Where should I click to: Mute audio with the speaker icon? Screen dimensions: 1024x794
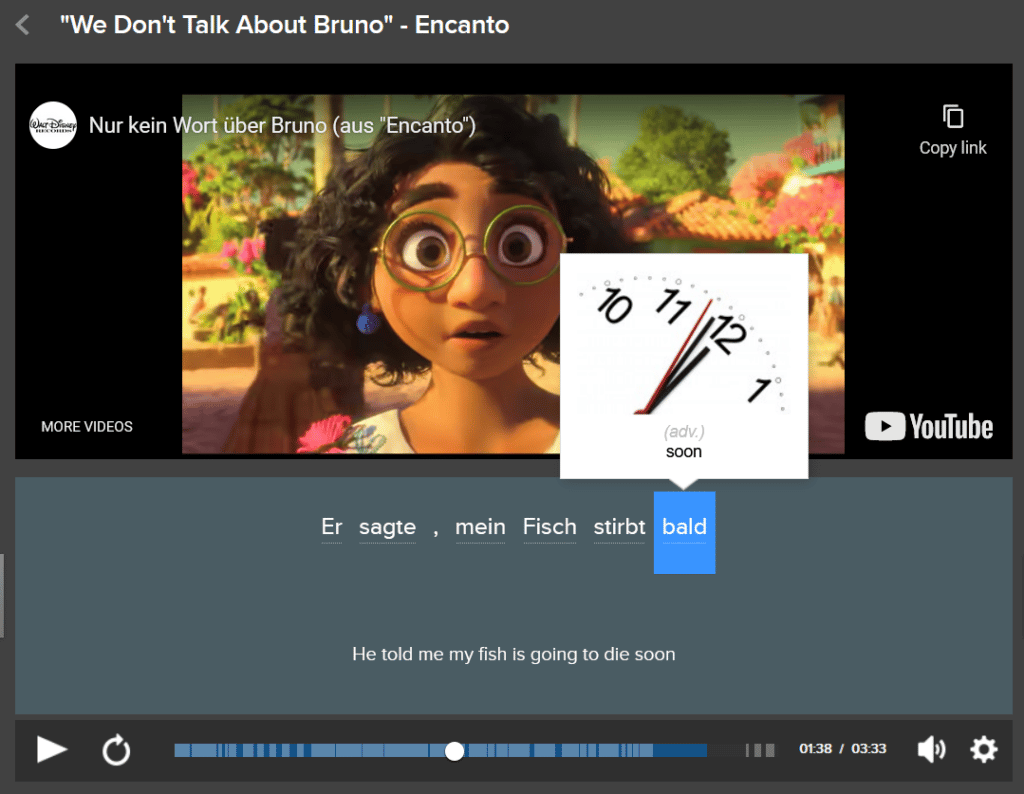(x=931, y=749)
